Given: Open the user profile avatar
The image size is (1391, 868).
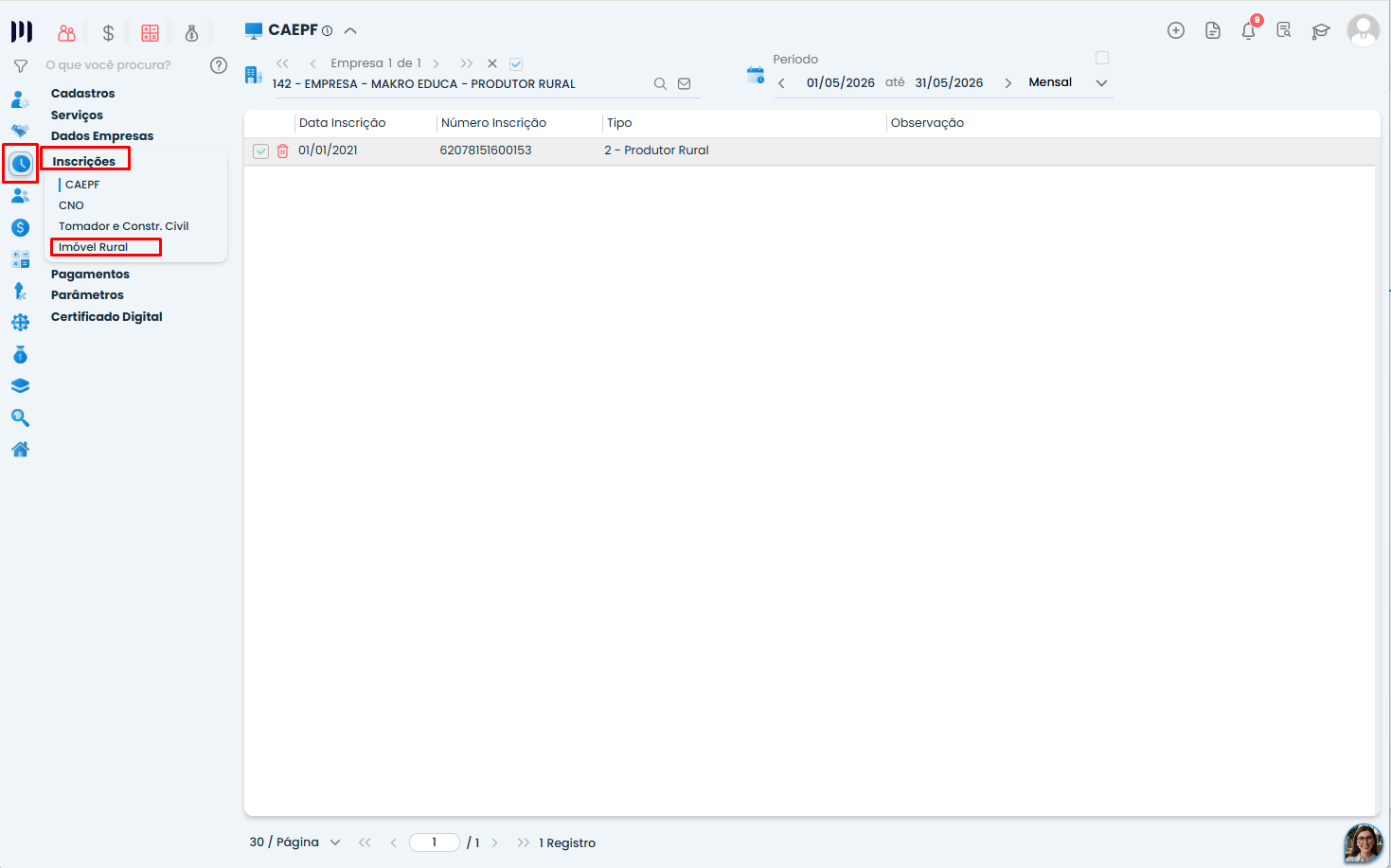Looking at the screenshot, I should pyautogui.click(x=1364, y=30).
